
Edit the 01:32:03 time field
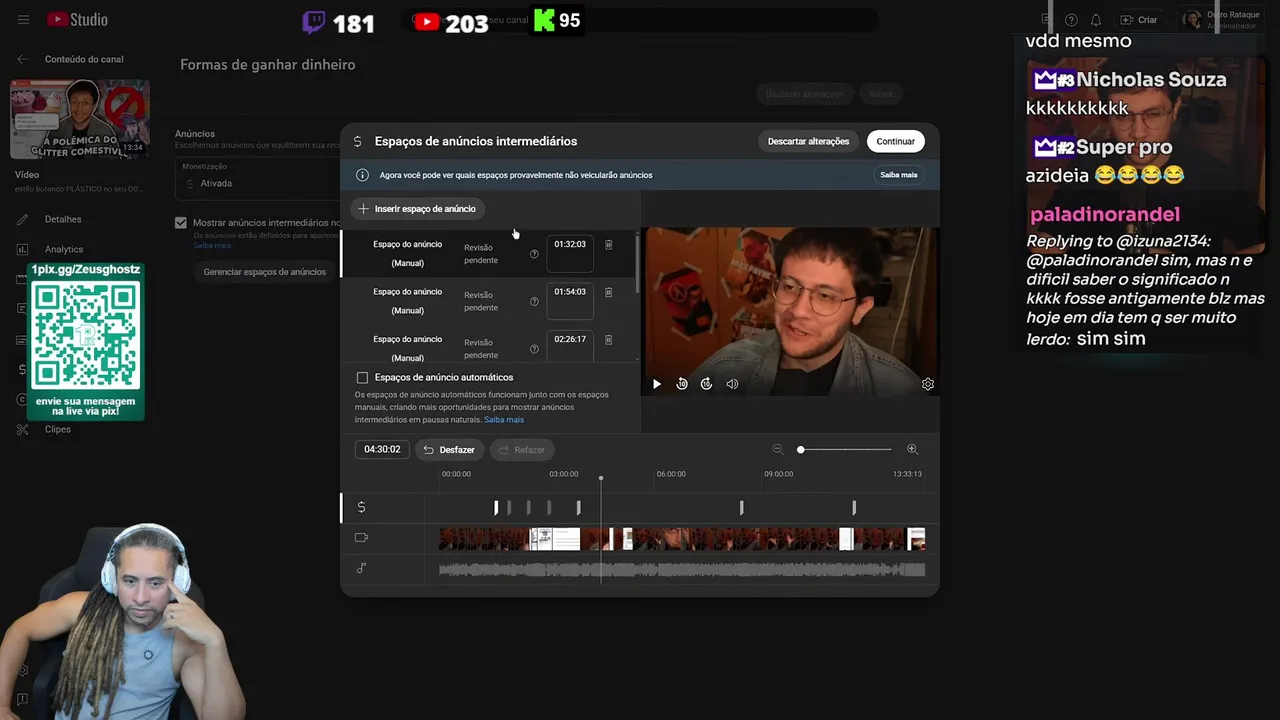pos(570,253)
